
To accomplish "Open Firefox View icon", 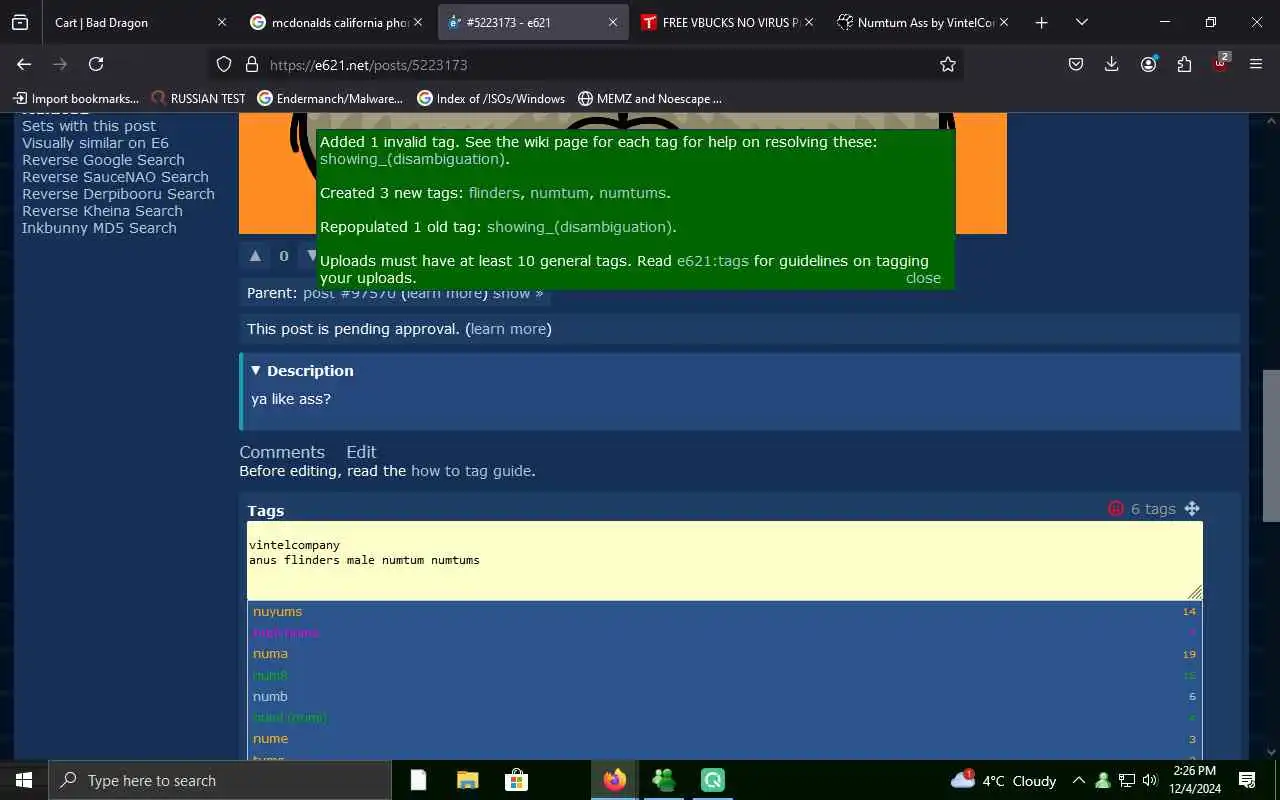I will pyautogui.click(x=20, y=22).
